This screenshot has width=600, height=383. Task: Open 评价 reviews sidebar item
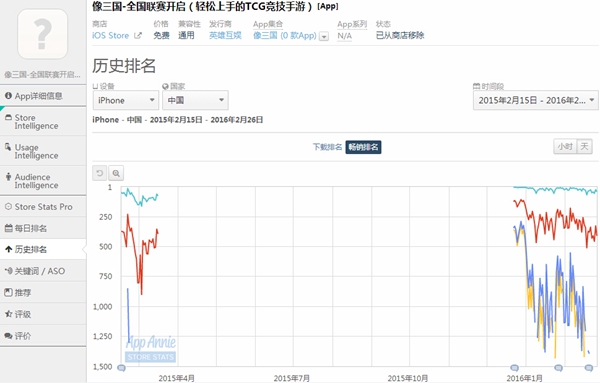click(x=43, y=336)
